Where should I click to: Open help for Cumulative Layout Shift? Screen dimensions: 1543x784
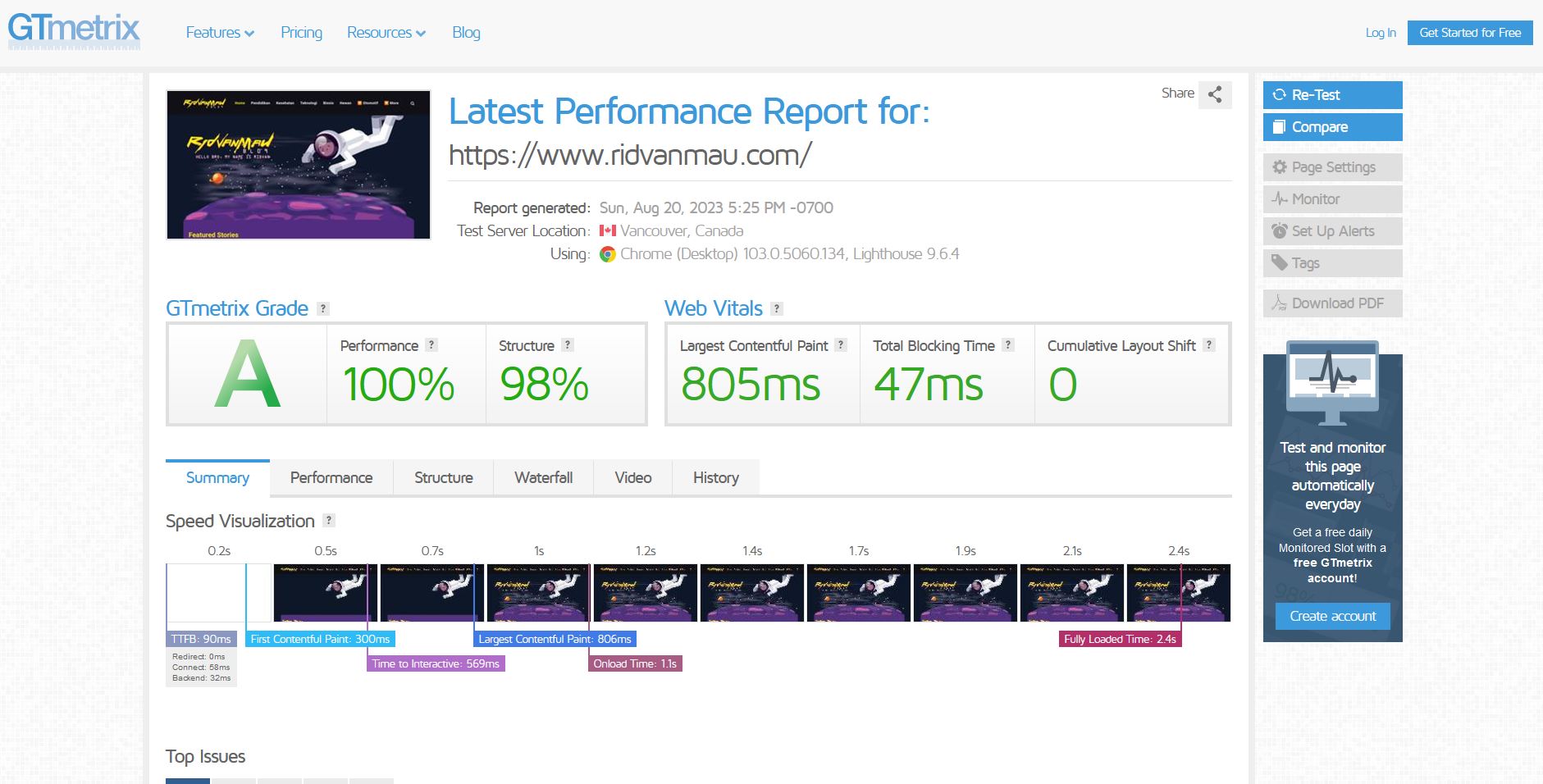tap(1209, 345)
